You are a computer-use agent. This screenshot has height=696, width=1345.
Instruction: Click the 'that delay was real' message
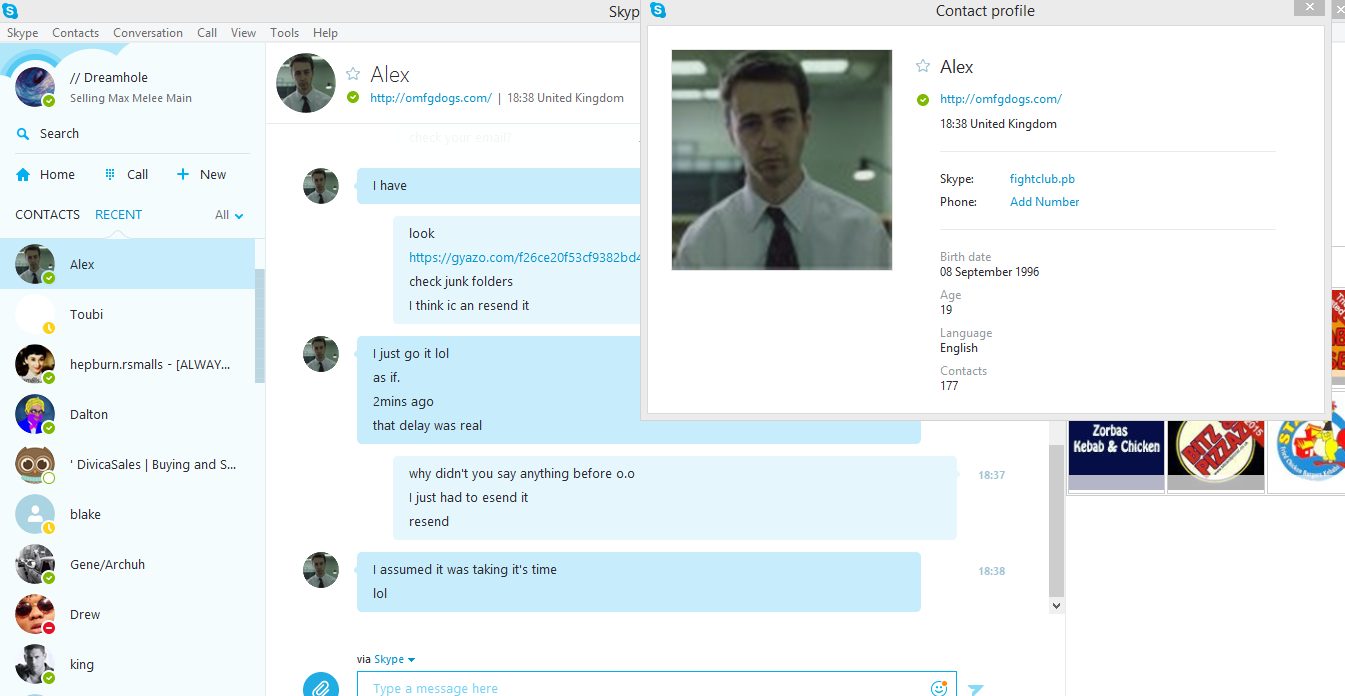click(427, 426)
